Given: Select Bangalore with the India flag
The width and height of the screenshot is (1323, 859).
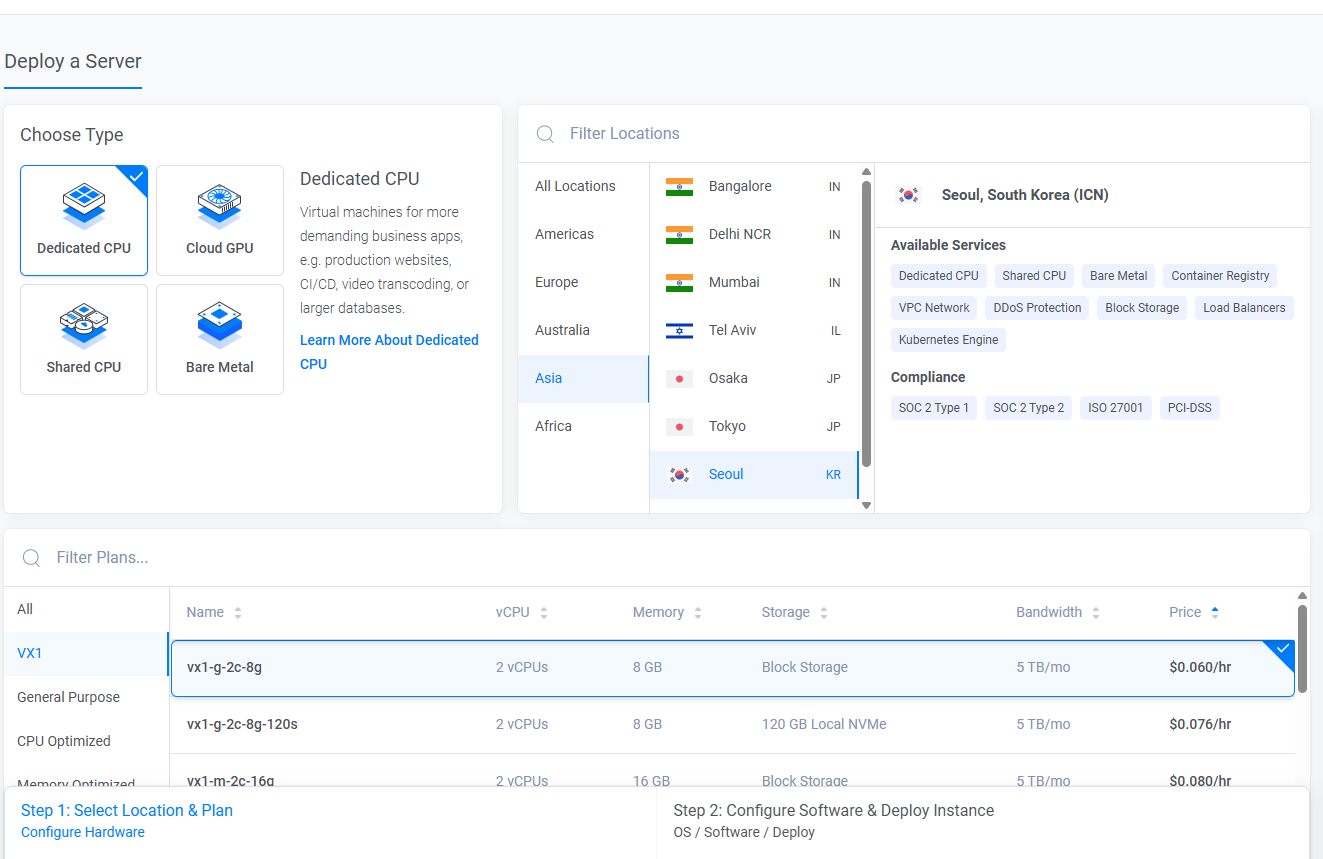Looking at the screenshot, I should pos(679,187).
